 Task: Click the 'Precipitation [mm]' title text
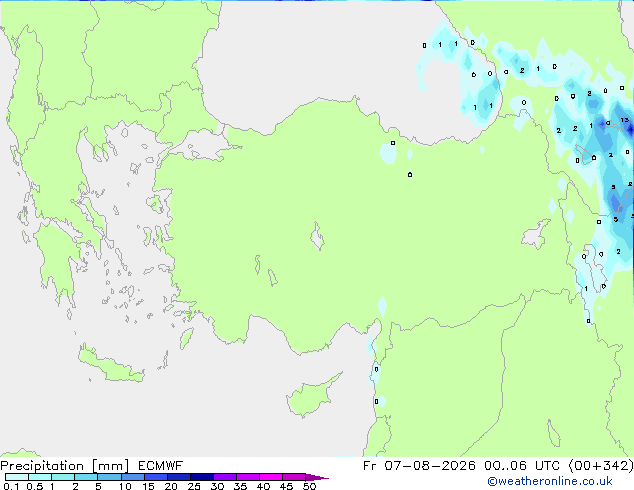(x=65, y=466)
